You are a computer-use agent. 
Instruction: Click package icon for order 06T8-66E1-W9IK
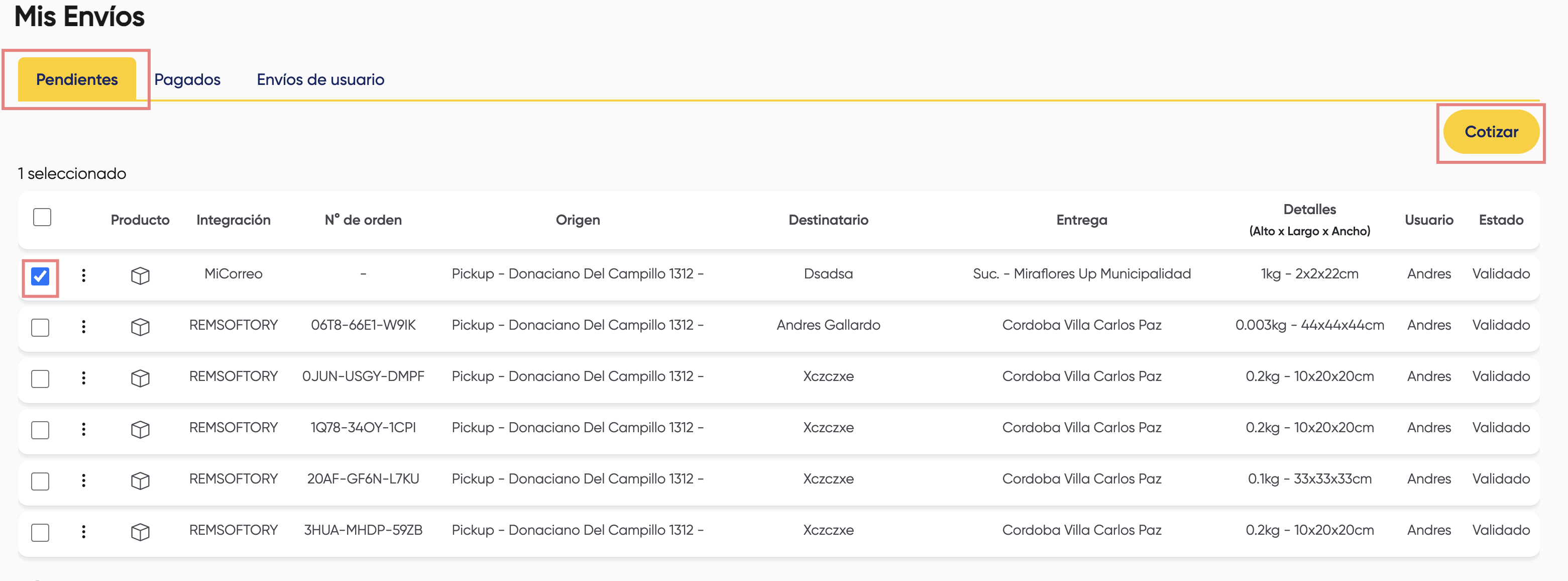click(x=140, y=326)
